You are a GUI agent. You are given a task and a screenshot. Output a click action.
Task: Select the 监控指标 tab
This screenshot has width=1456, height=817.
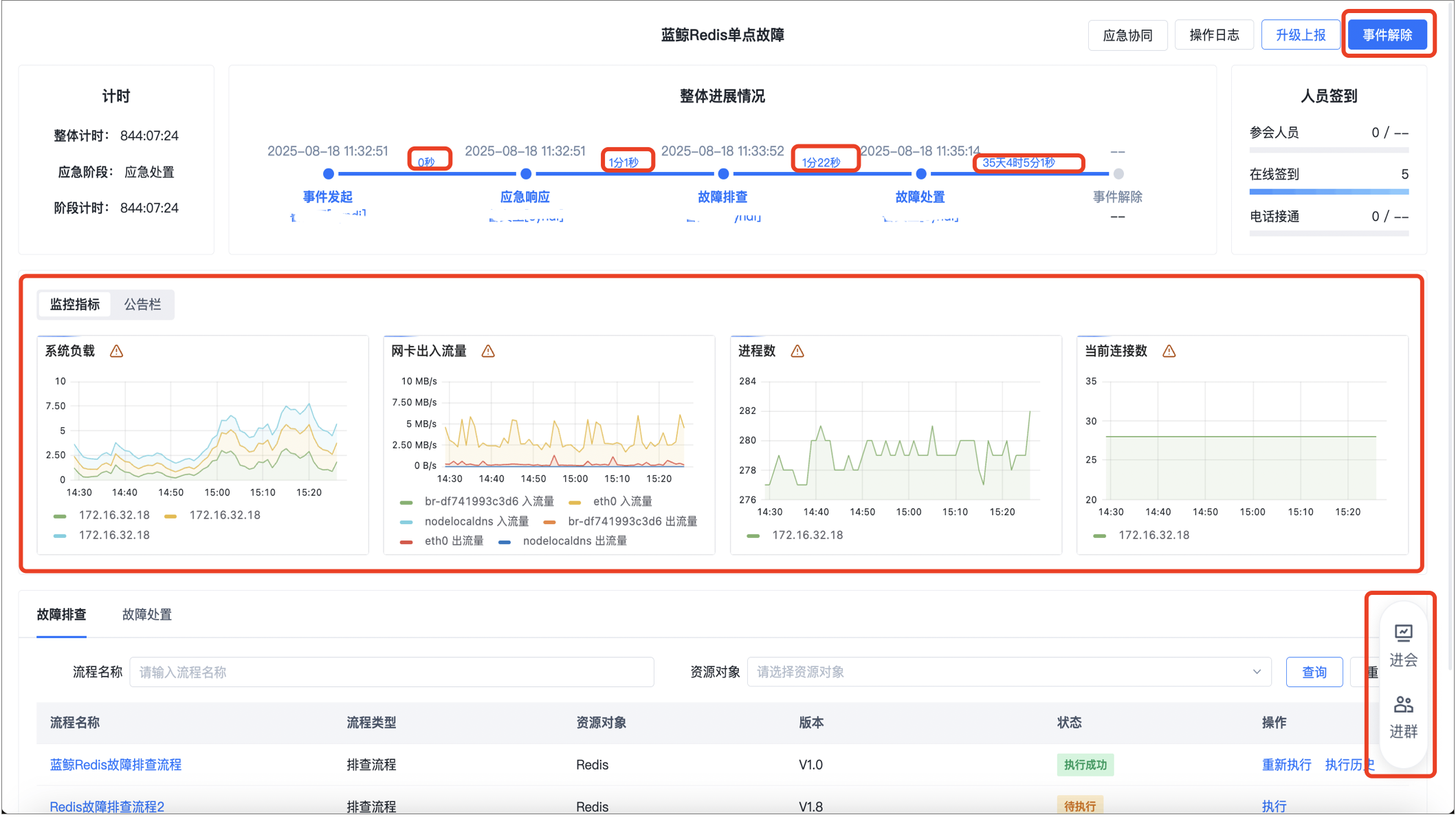74,305
